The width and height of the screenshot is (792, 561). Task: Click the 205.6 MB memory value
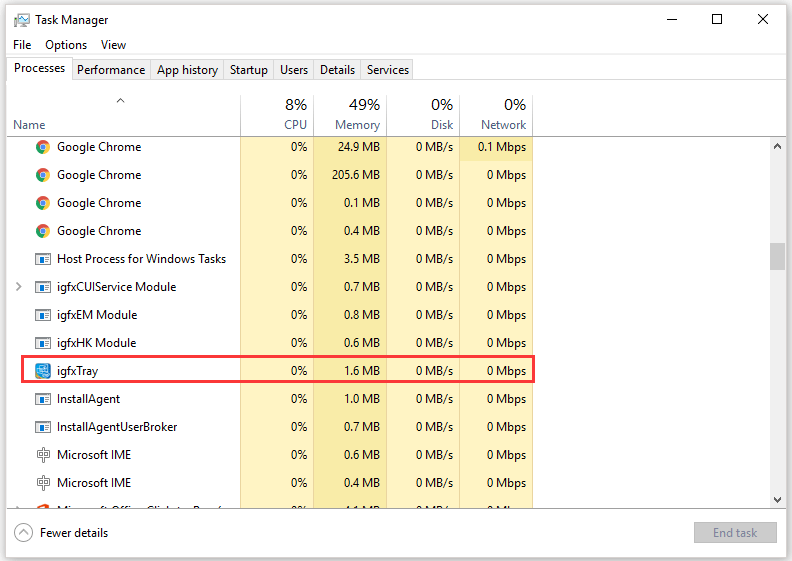click(356, 175)
